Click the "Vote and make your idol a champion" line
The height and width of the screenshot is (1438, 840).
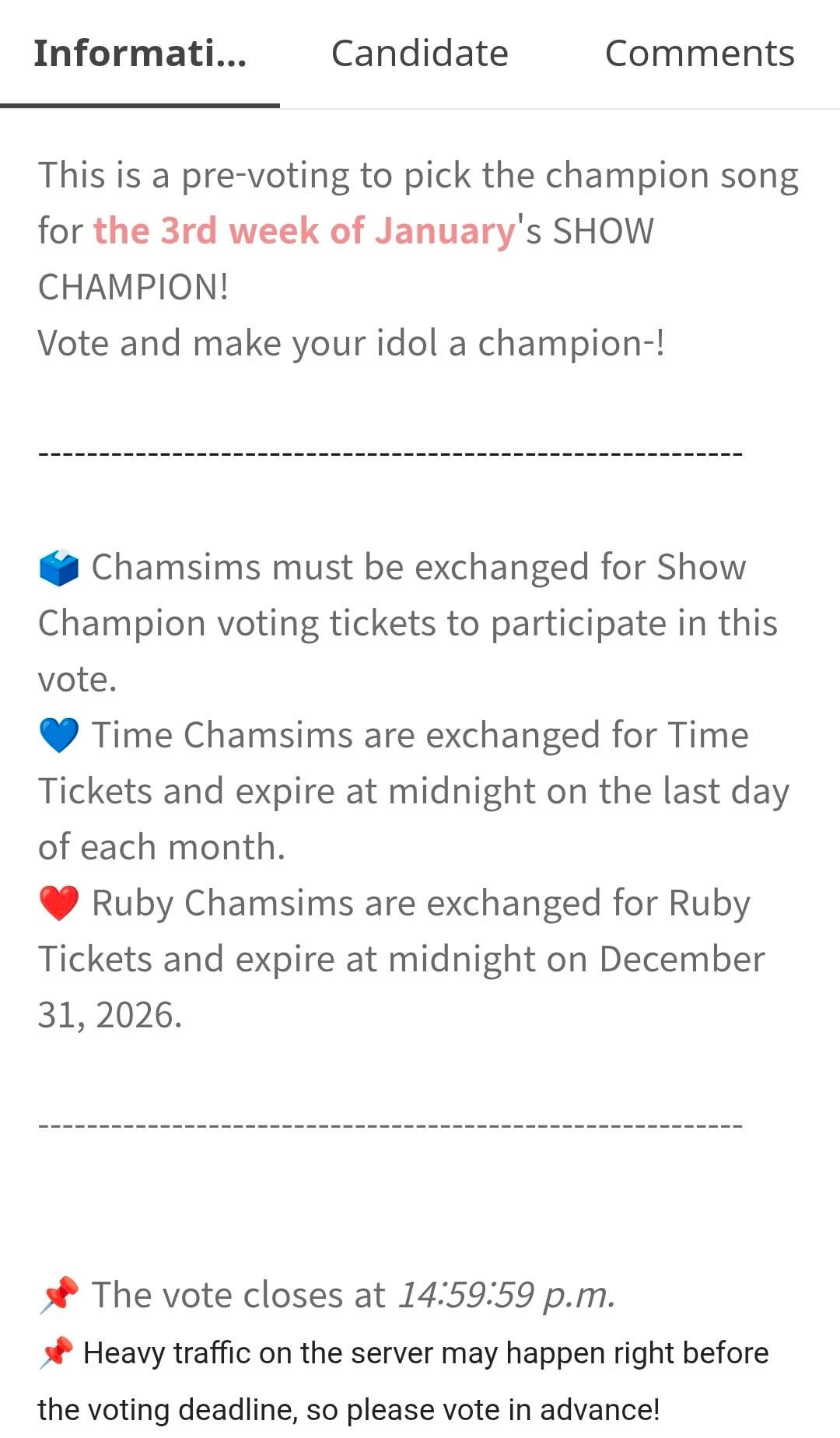[x=351, y=343]
